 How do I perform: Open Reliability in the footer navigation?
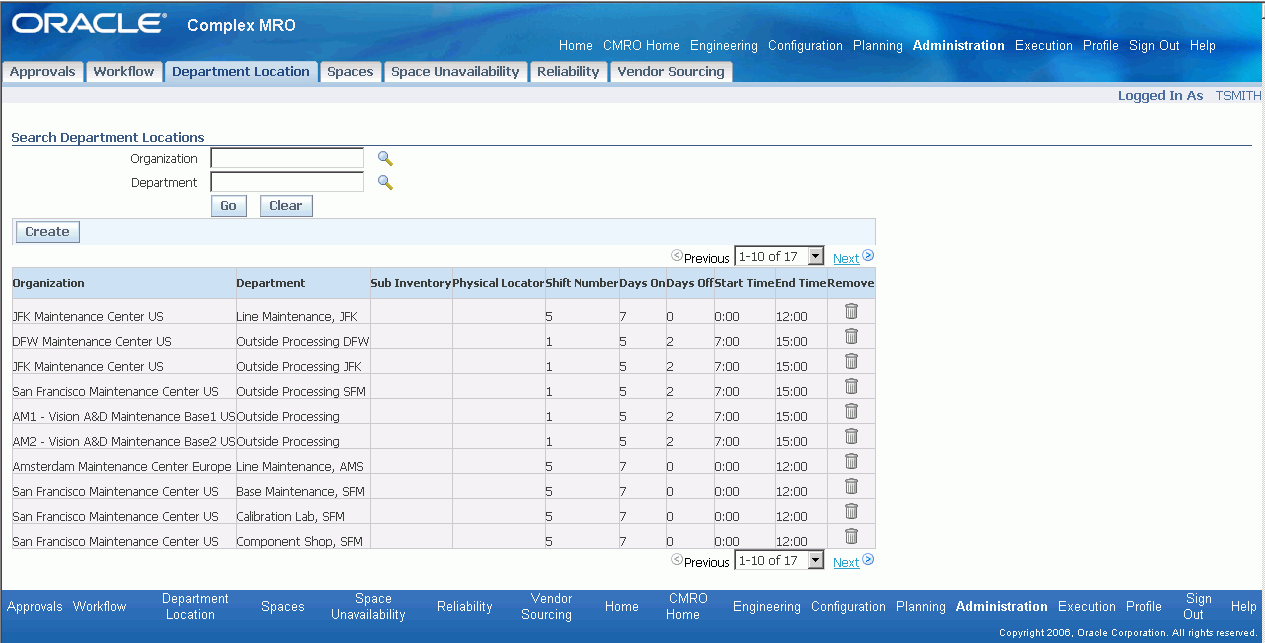pyautogui.click(x=465, y=607)
